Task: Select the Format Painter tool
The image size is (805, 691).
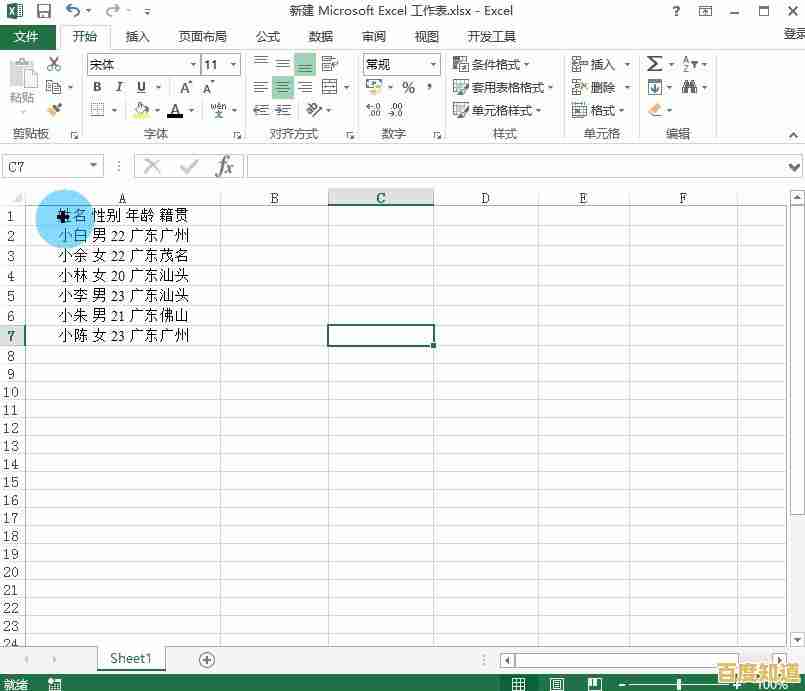Action: [56, 107]
